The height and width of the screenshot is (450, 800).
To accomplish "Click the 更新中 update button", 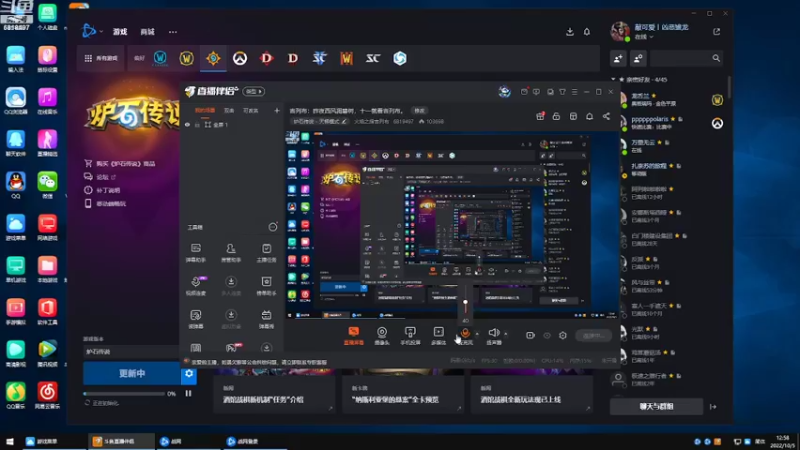I will pyautogui.click(x=132, y=373).
